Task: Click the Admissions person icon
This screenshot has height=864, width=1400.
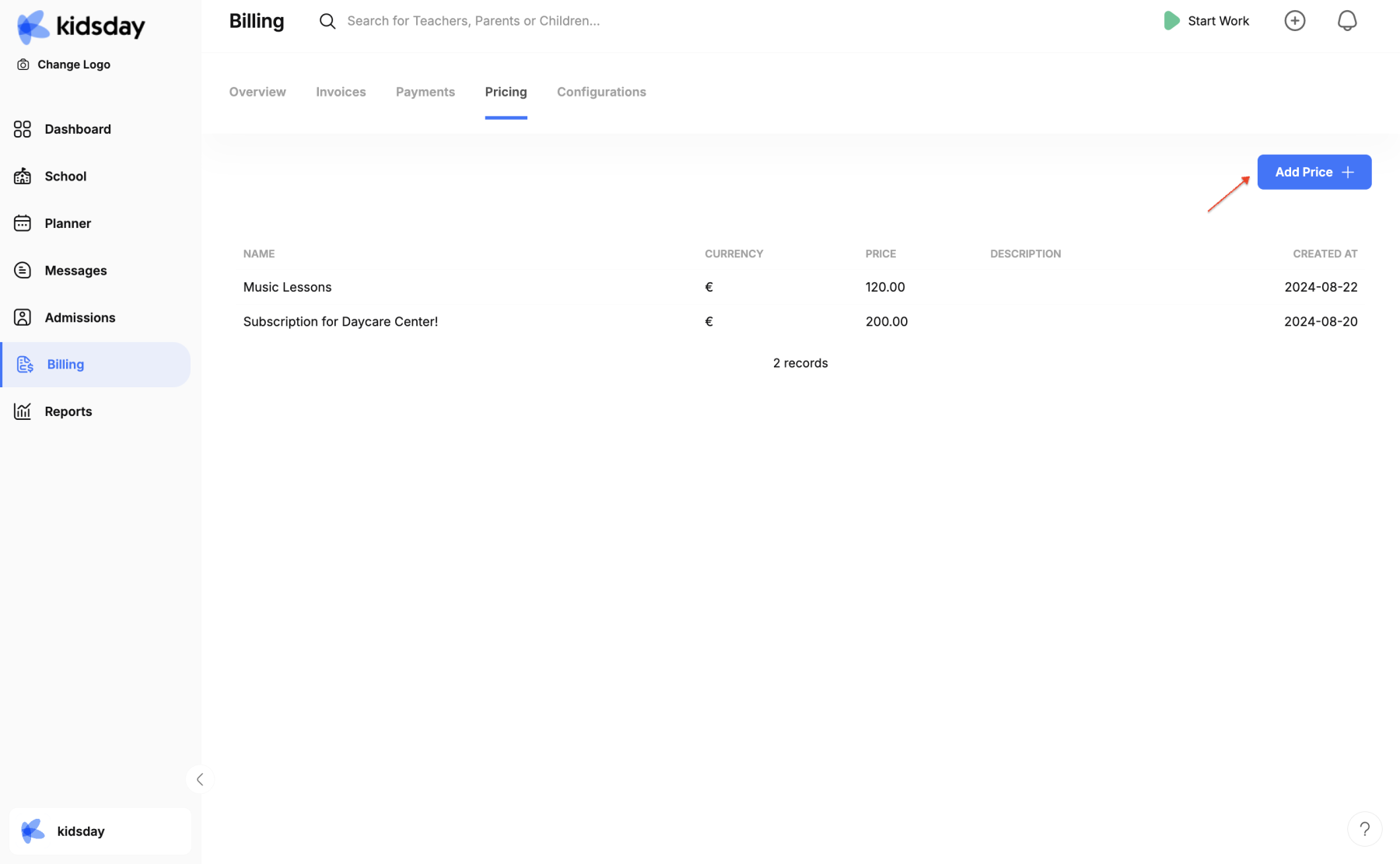Action: point(23,317)
